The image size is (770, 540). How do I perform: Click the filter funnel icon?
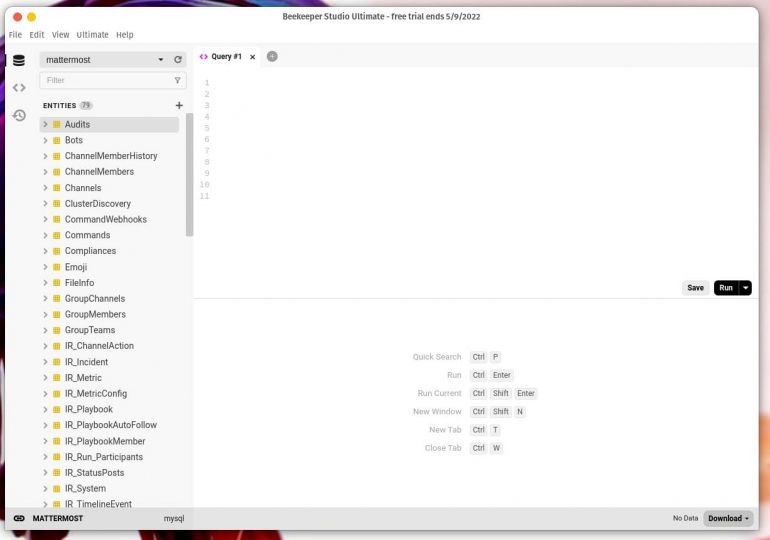coord(177,81)
